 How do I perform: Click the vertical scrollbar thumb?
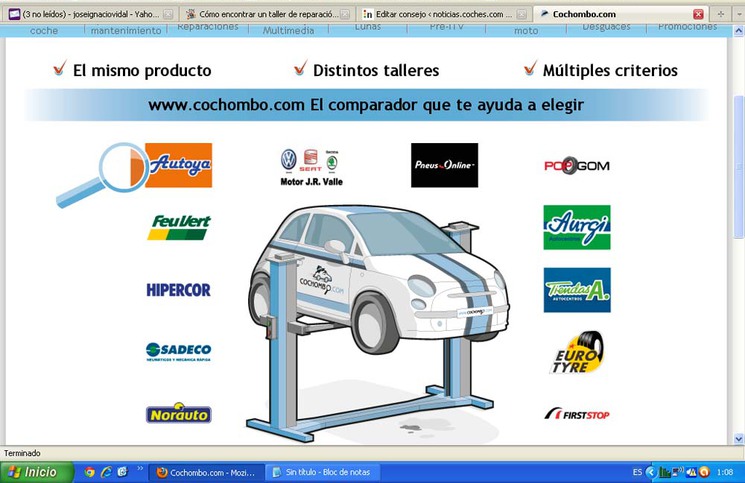[x=739, y=167]
